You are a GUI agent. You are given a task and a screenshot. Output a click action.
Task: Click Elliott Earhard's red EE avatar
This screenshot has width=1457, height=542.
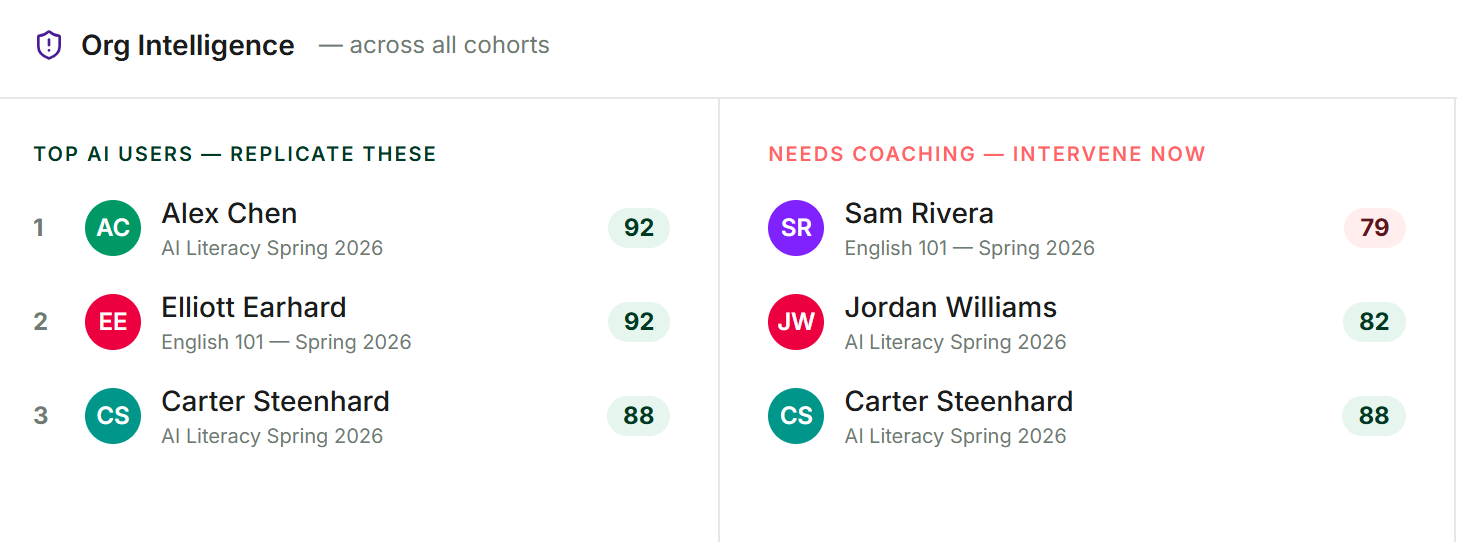(x=113, y=322)
